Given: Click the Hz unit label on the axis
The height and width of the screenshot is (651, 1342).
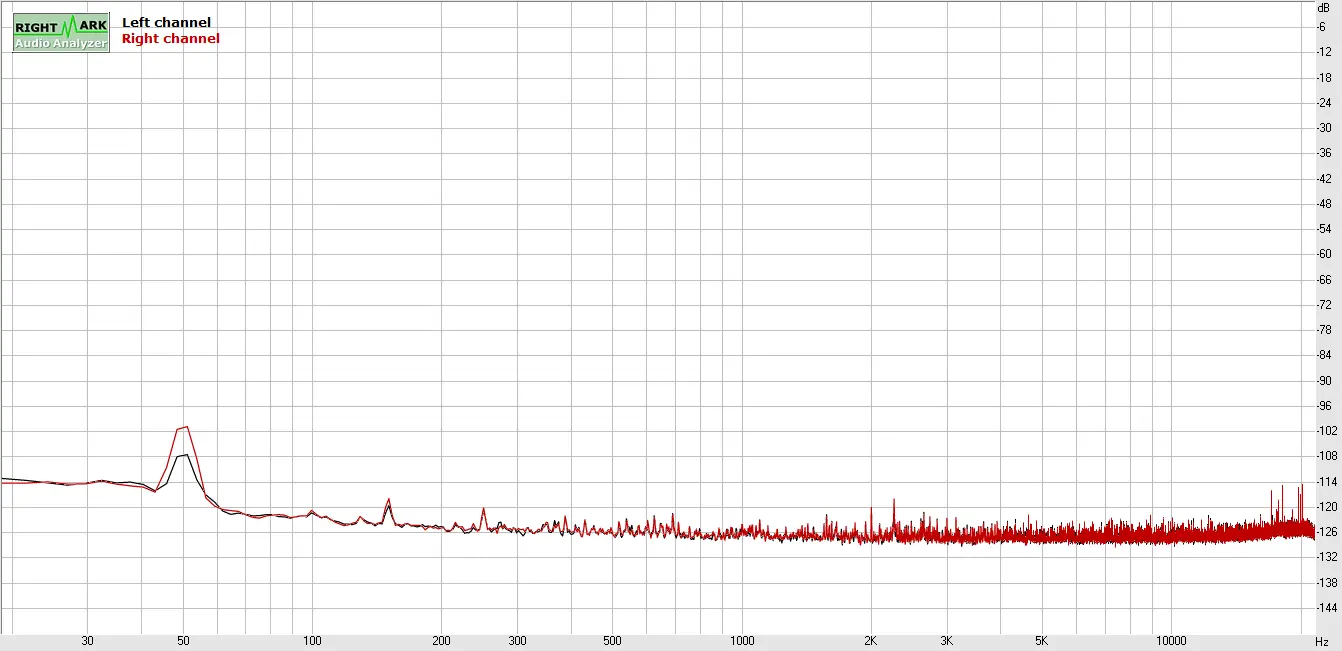Looking at the screenshot, I should (x=1322, y=641).
